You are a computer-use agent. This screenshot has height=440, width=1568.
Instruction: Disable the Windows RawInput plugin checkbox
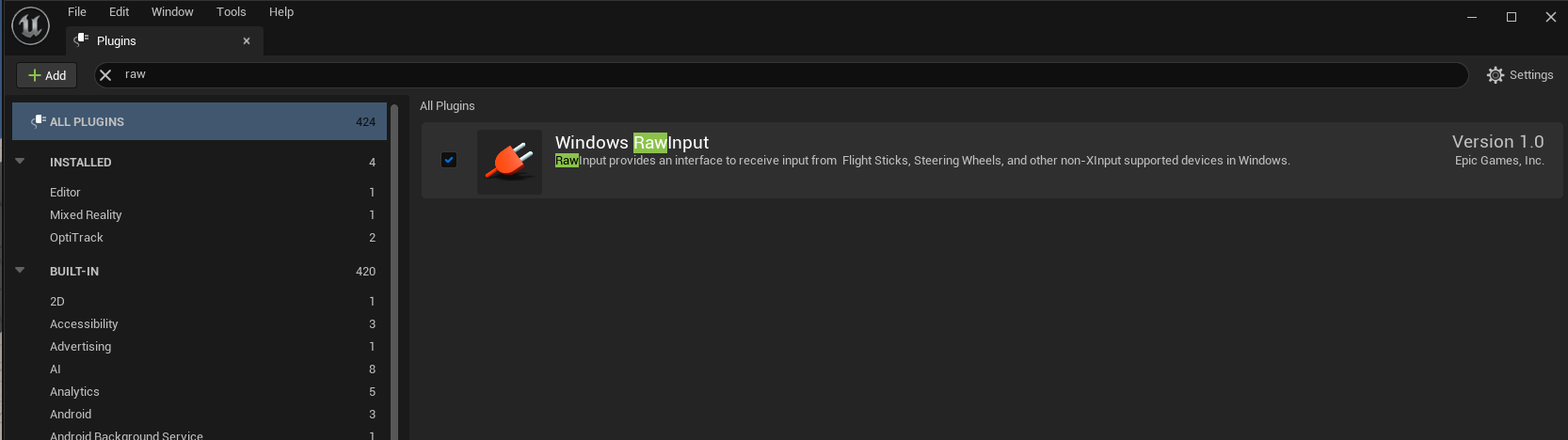449,160
